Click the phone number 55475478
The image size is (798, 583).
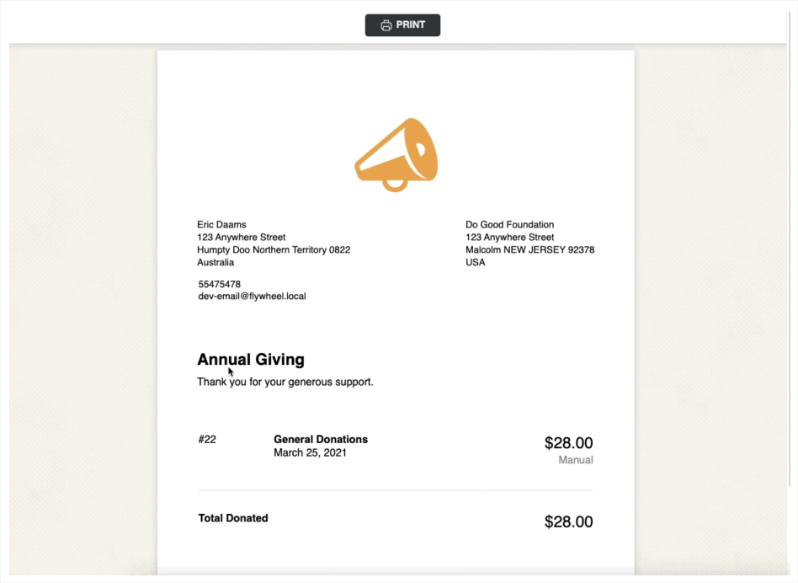pyautogui.click(x=219, y=284)
